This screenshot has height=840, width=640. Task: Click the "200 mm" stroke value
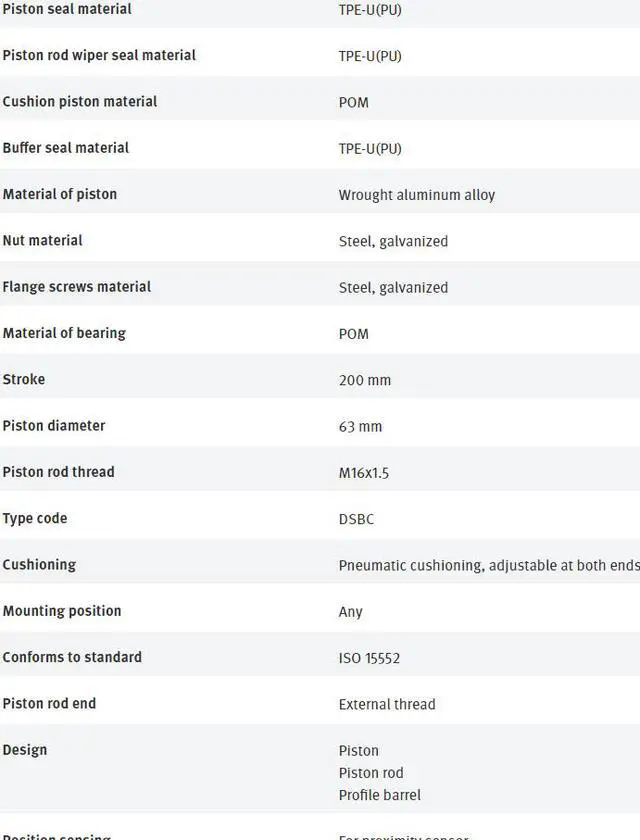(x=364, y=380)
